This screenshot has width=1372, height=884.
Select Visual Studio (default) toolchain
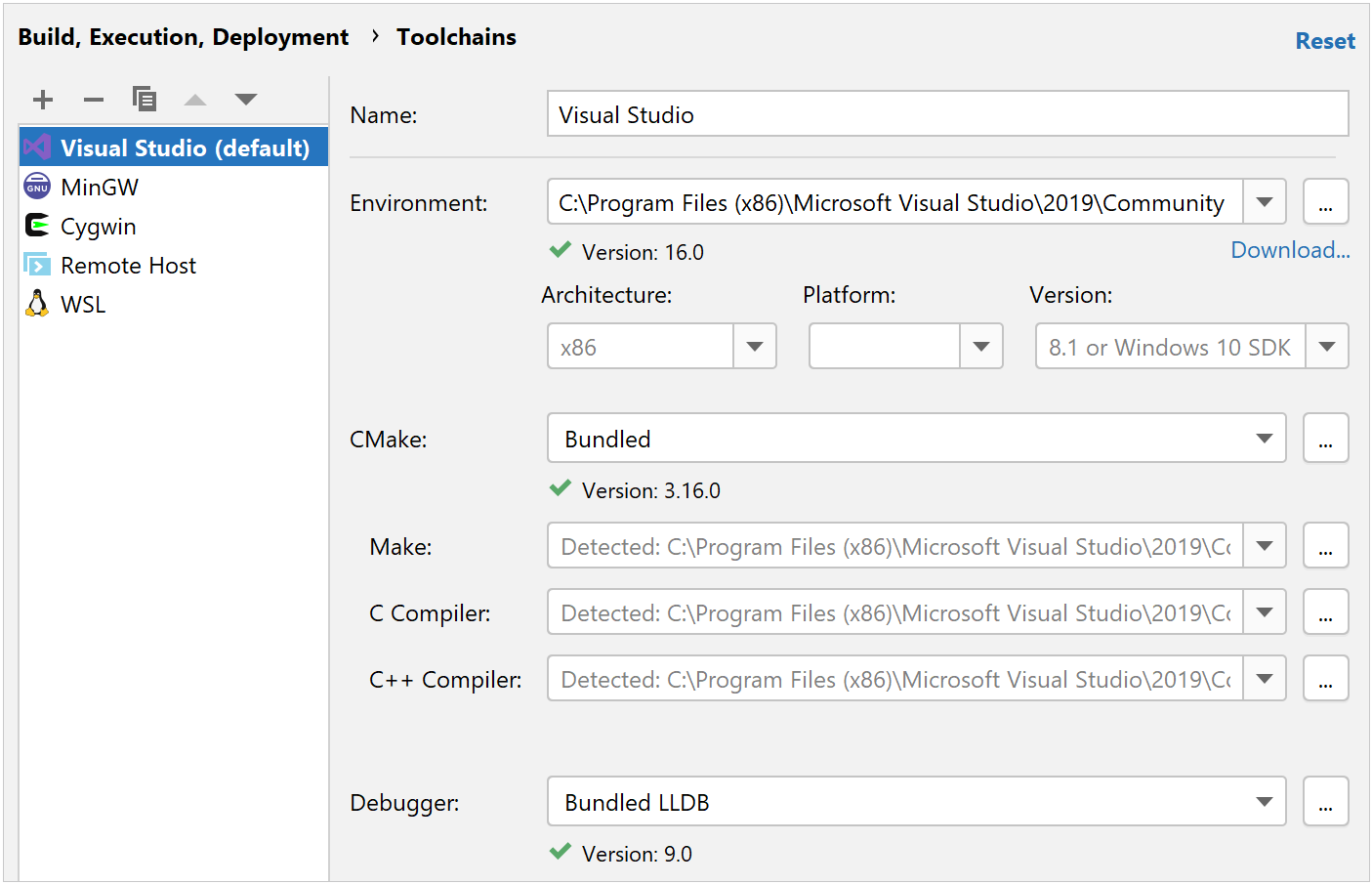click(x=174, y=147)
